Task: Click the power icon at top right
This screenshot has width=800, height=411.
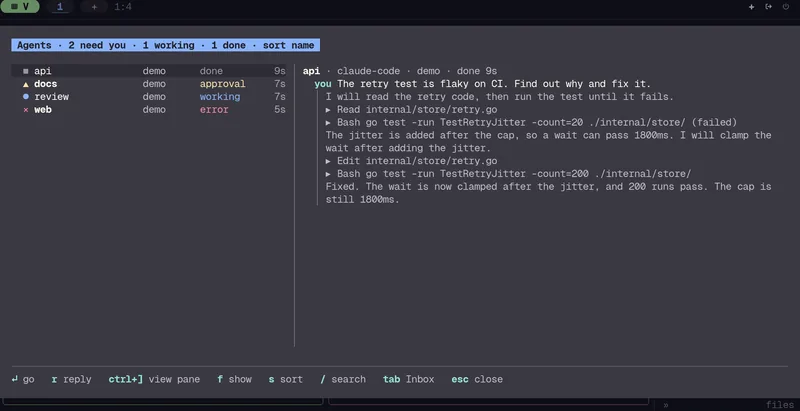Action: pyautogui.click(x=786, y=7)
